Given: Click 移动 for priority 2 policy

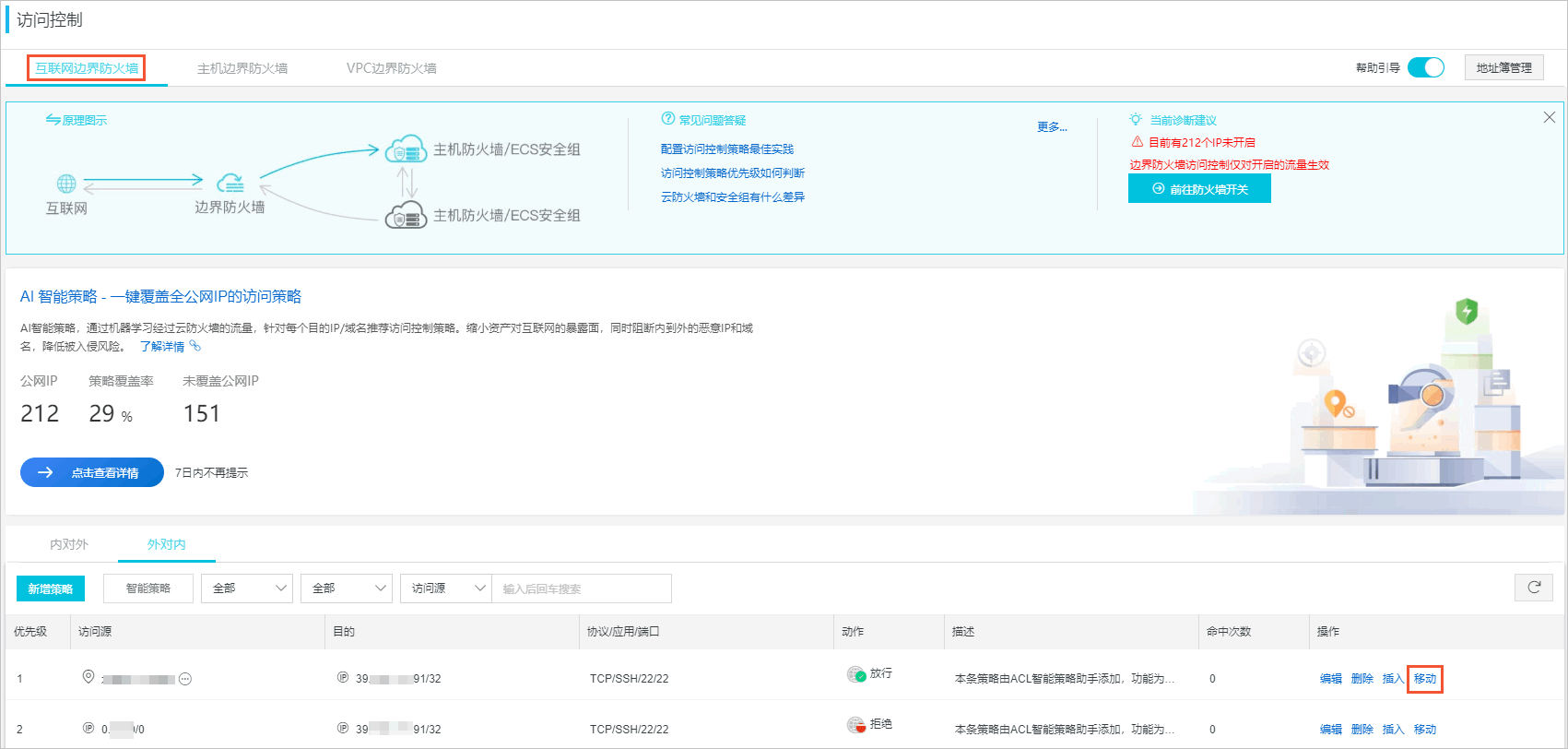Looking at the screenshot, I should (x=1425, y=730).
